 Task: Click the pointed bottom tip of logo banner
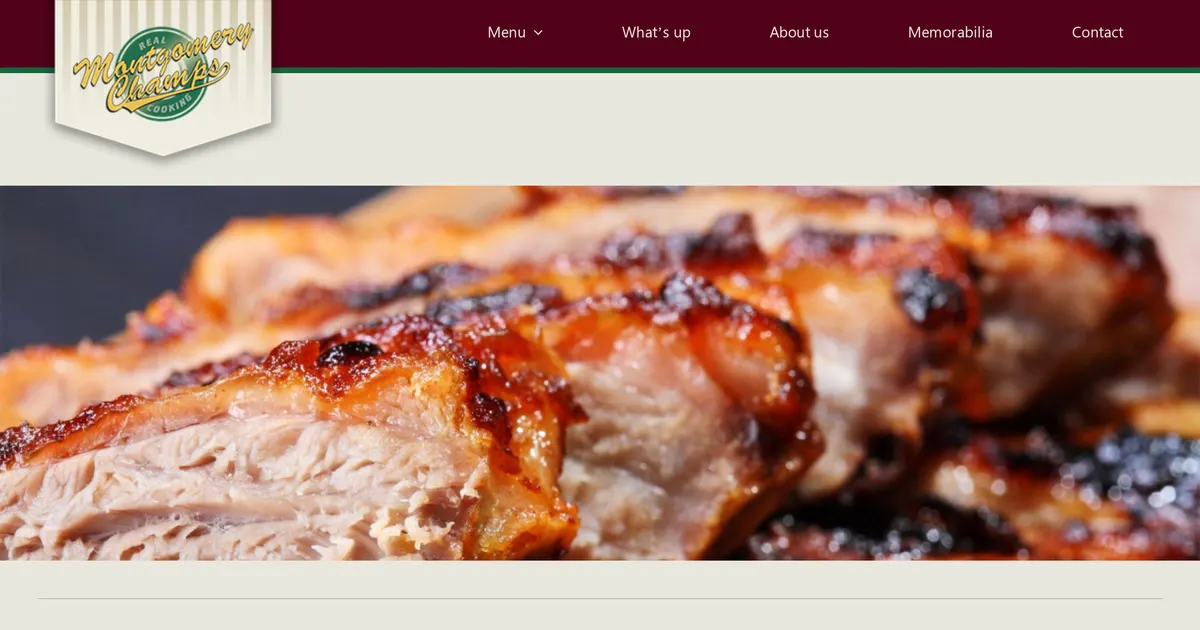tap(163, 150)
